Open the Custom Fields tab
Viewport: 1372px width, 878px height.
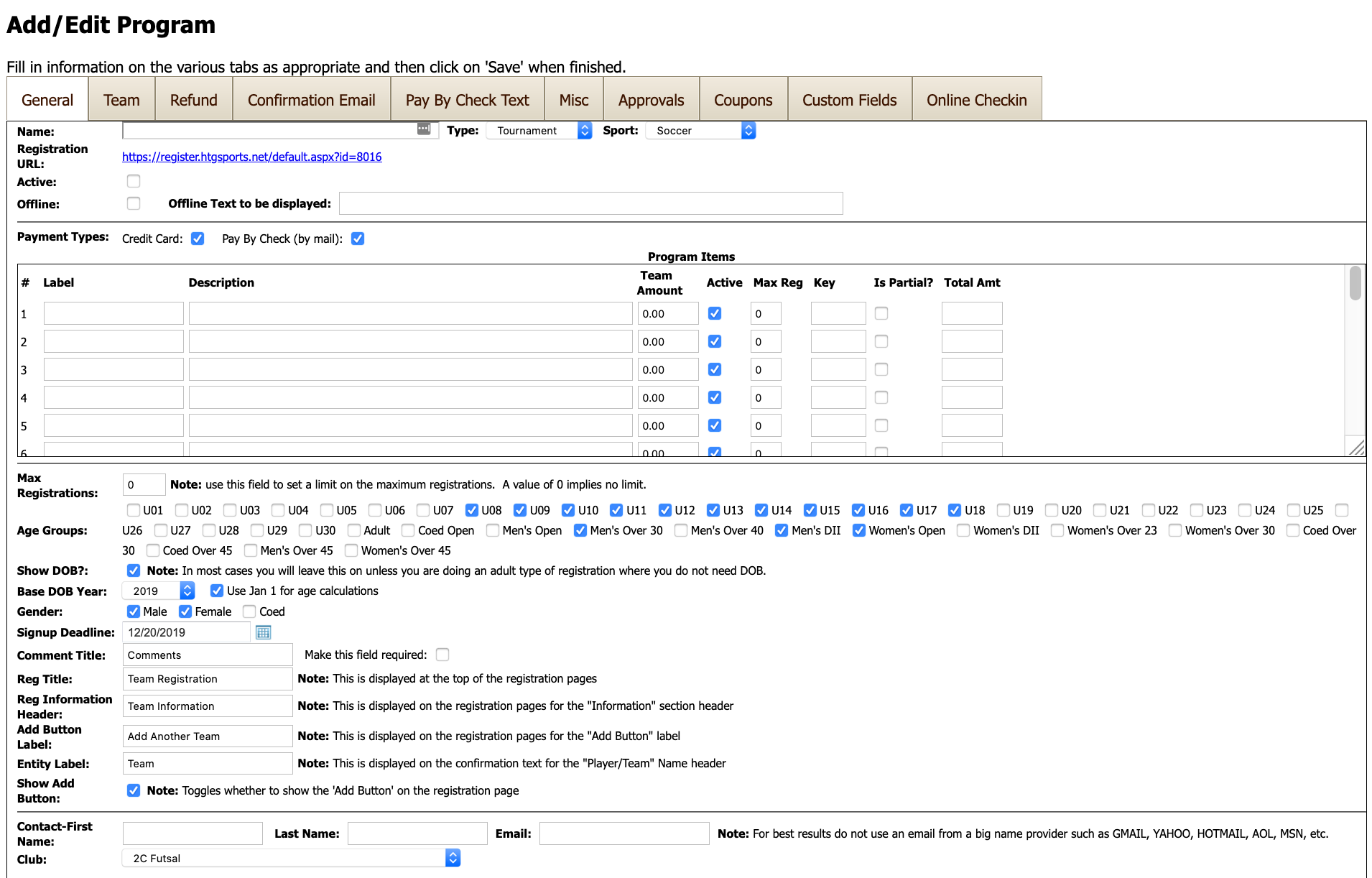pos(850,100)
